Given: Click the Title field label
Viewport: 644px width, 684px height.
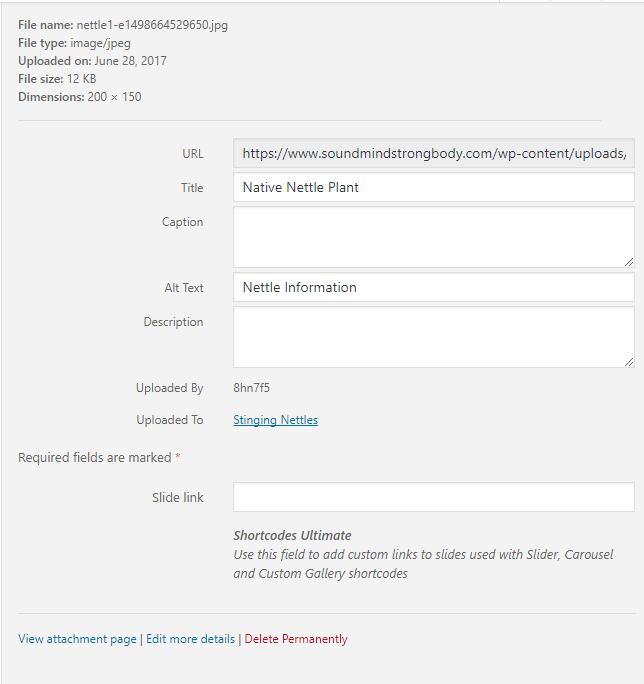Looking at the screenshot, I should [x=192, y=188].
